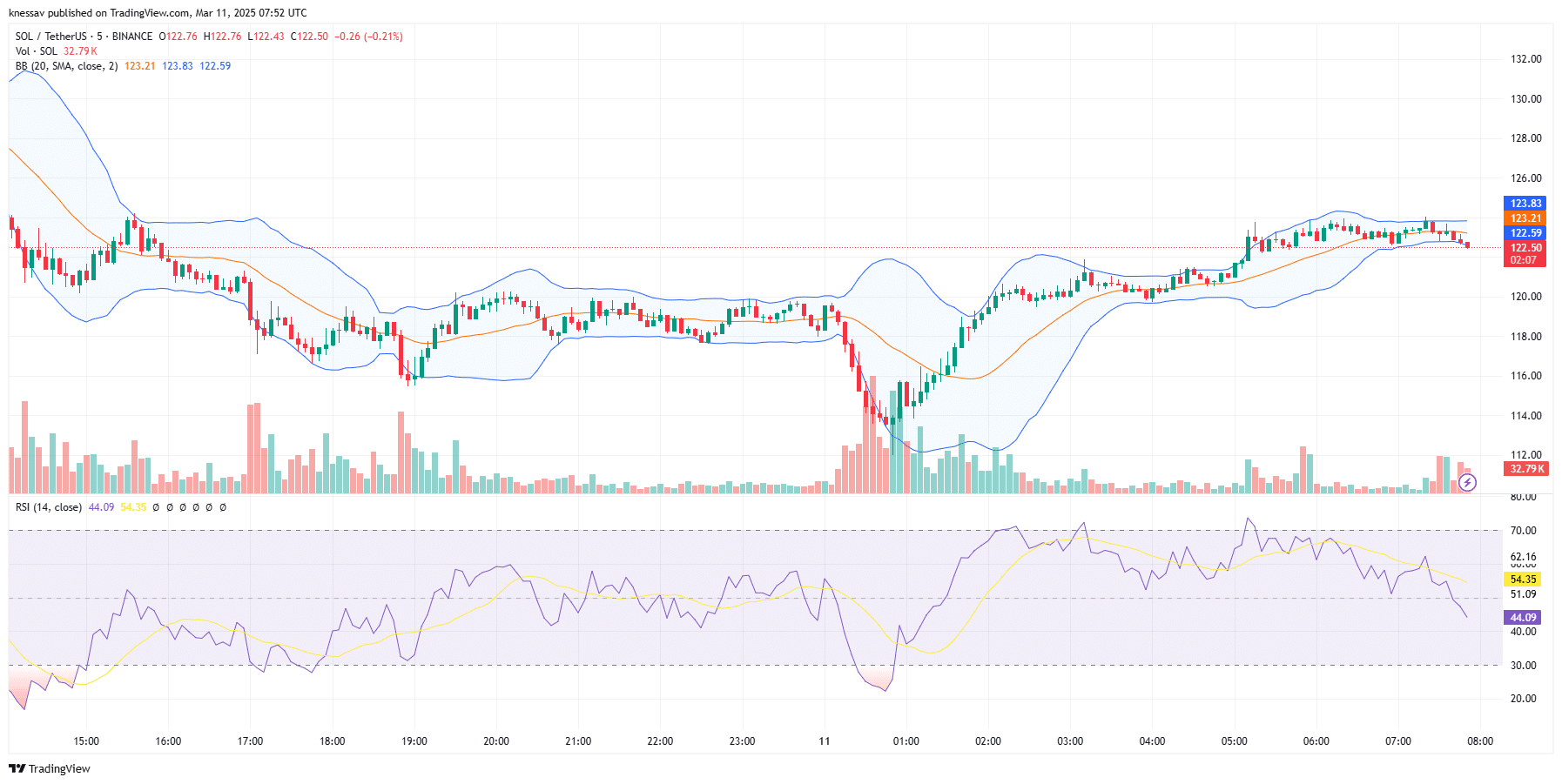The height and width of the screenshot is (784, 1562).
Task: Click the 51.09 label on RSI axis
Action: point(1524,594)
